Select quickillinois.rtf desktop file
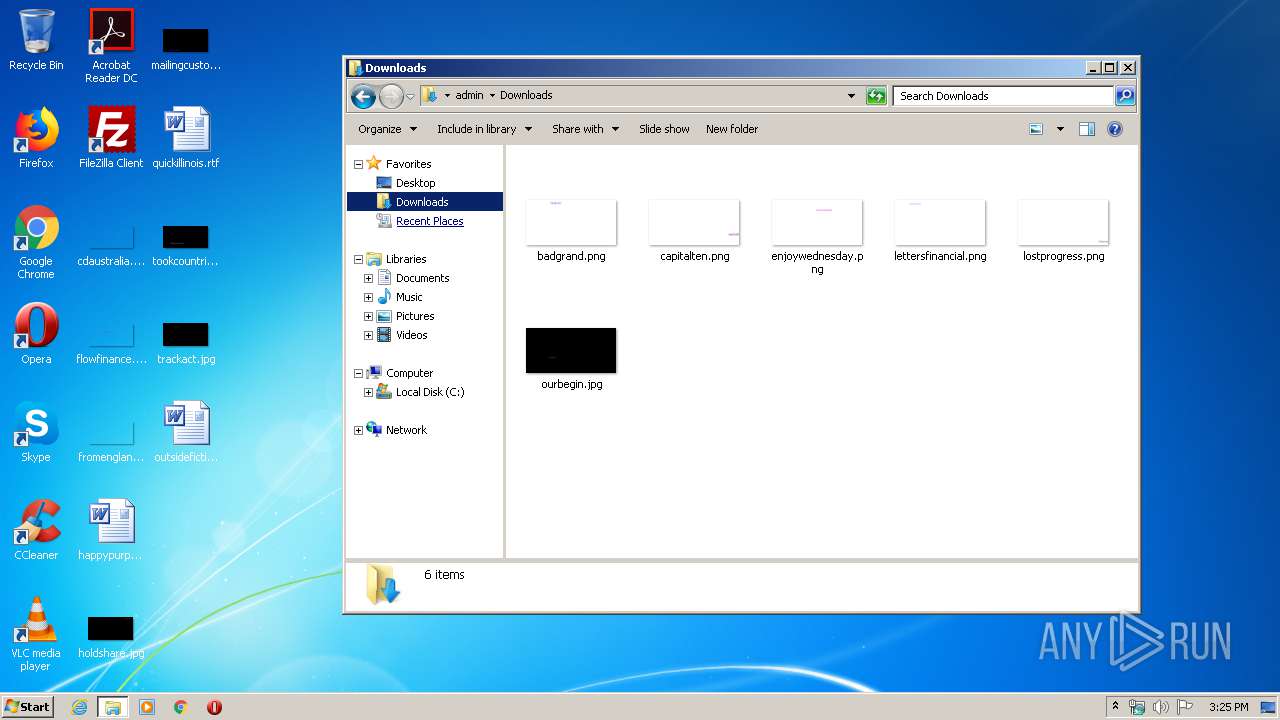This screenshot has height=720, width=1280. point(186,138)
